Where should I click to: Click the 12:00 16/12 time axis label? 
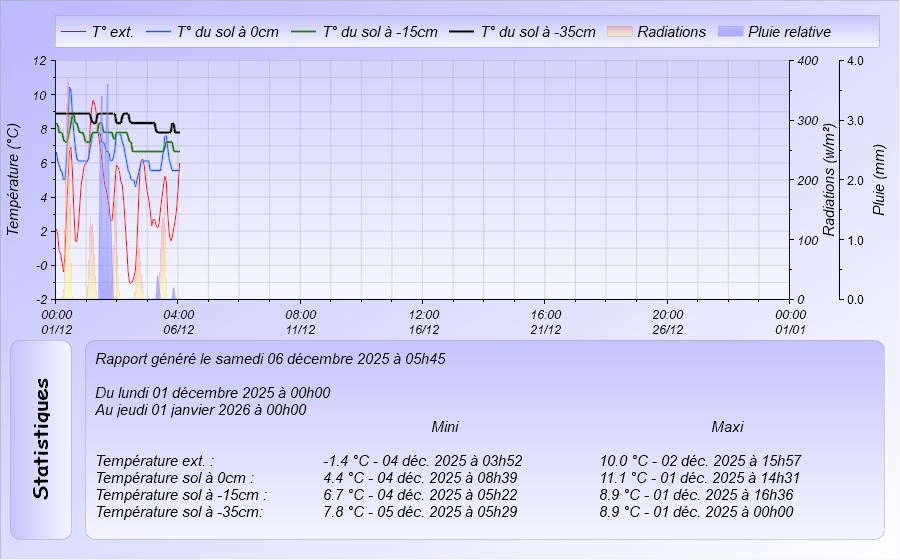pos(424,322)
